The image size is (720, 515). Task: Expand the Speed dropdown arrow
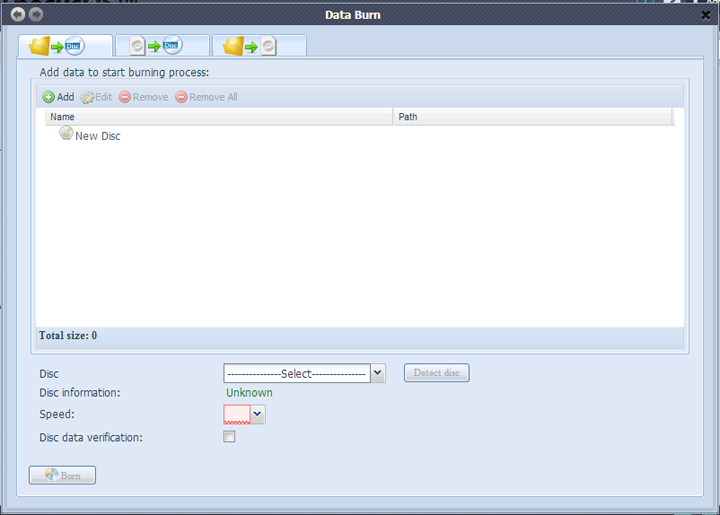point(257,414)
